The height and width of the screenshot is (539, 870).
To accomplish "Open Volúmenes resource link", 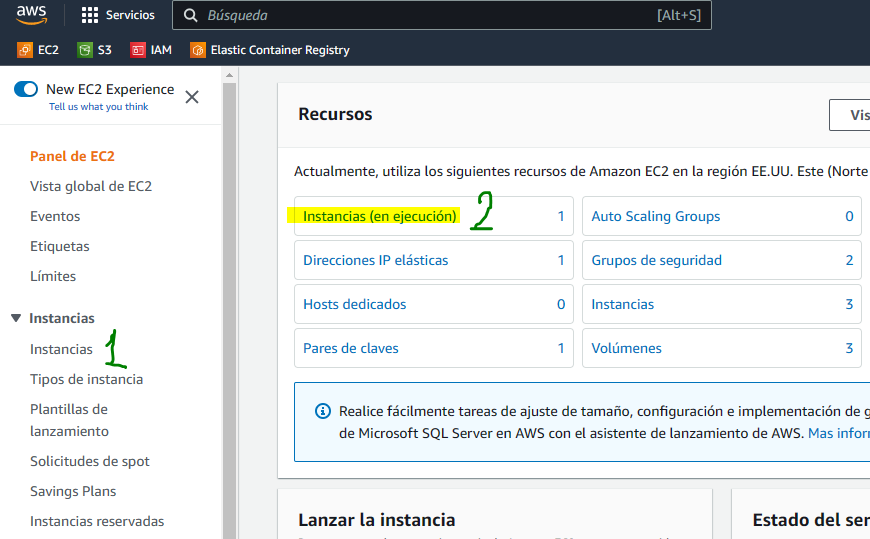I will click(626, 348).
